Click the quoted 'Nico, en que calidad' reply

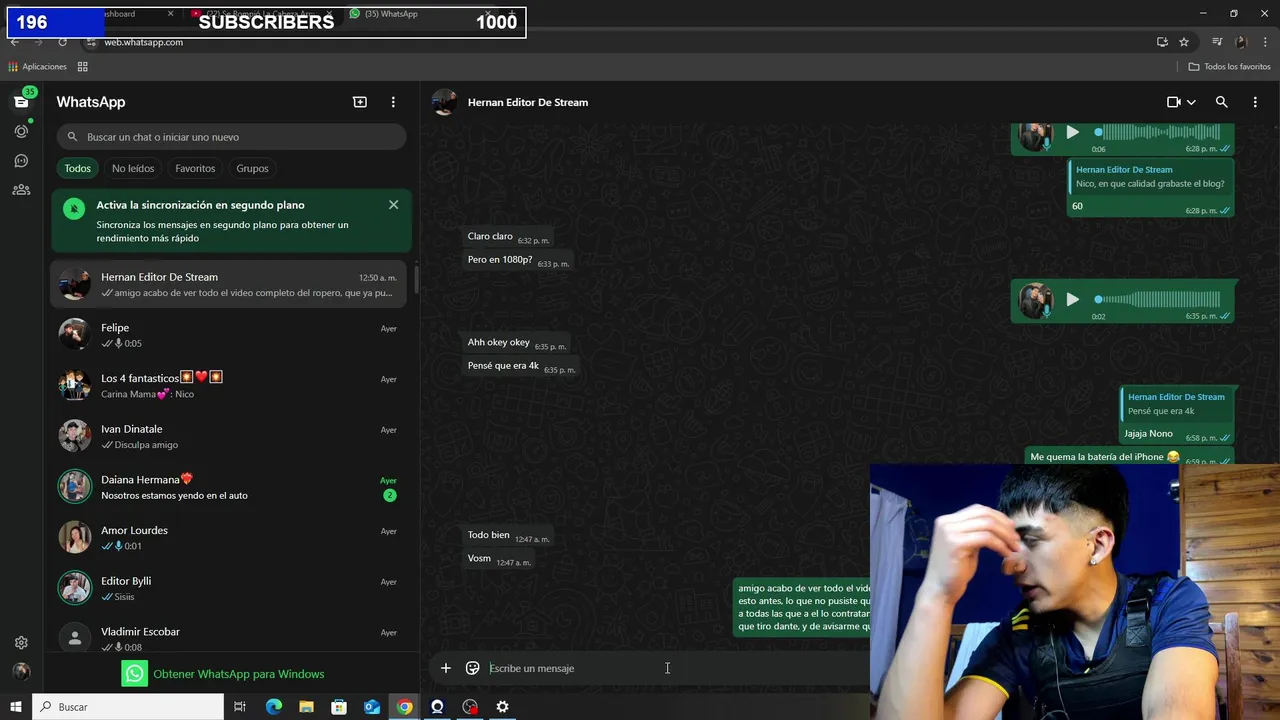(1150, 177)
